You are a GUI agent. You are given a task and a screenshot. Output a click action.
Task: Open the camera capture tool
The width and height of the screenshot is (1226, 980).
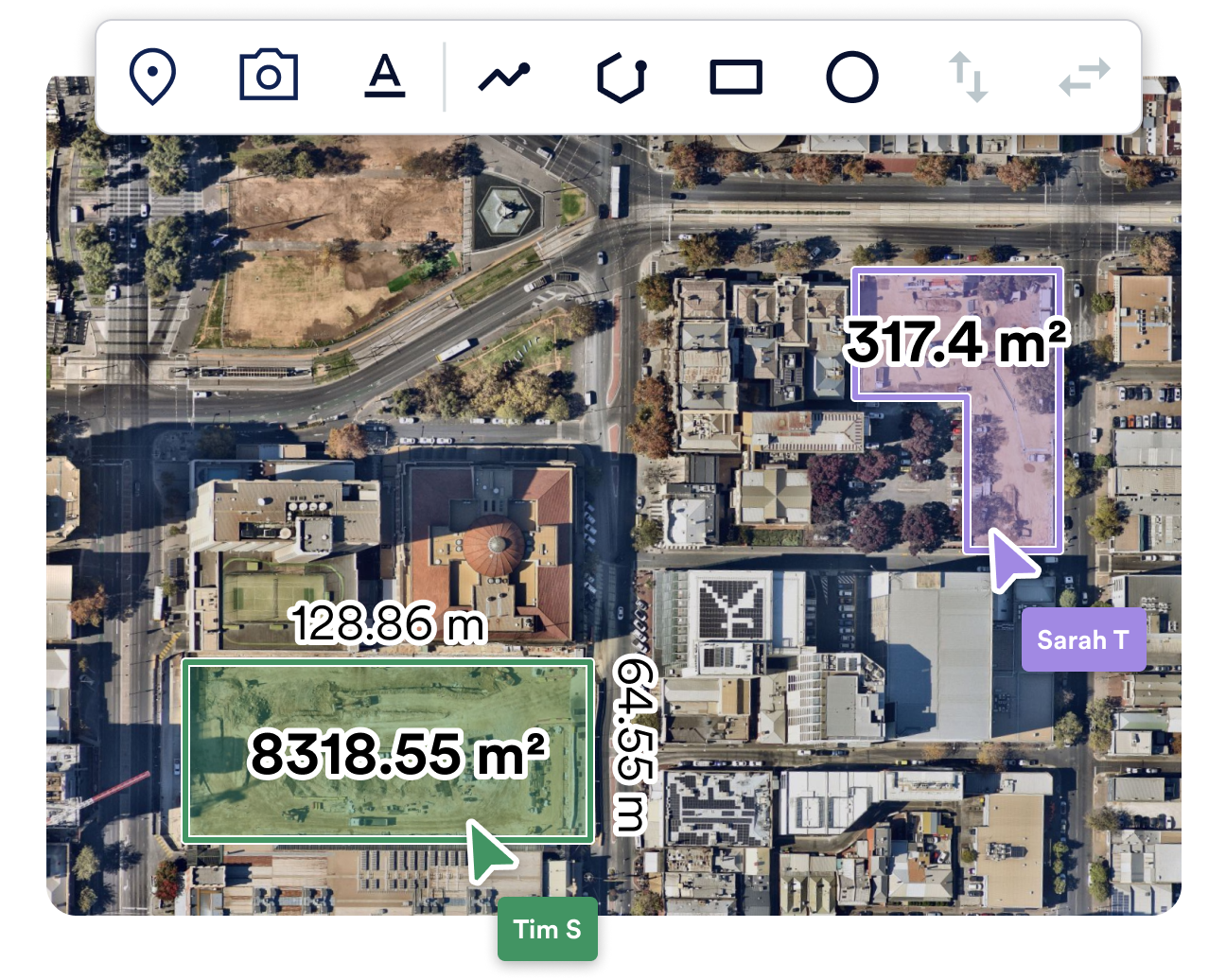(x=269, y=77)
